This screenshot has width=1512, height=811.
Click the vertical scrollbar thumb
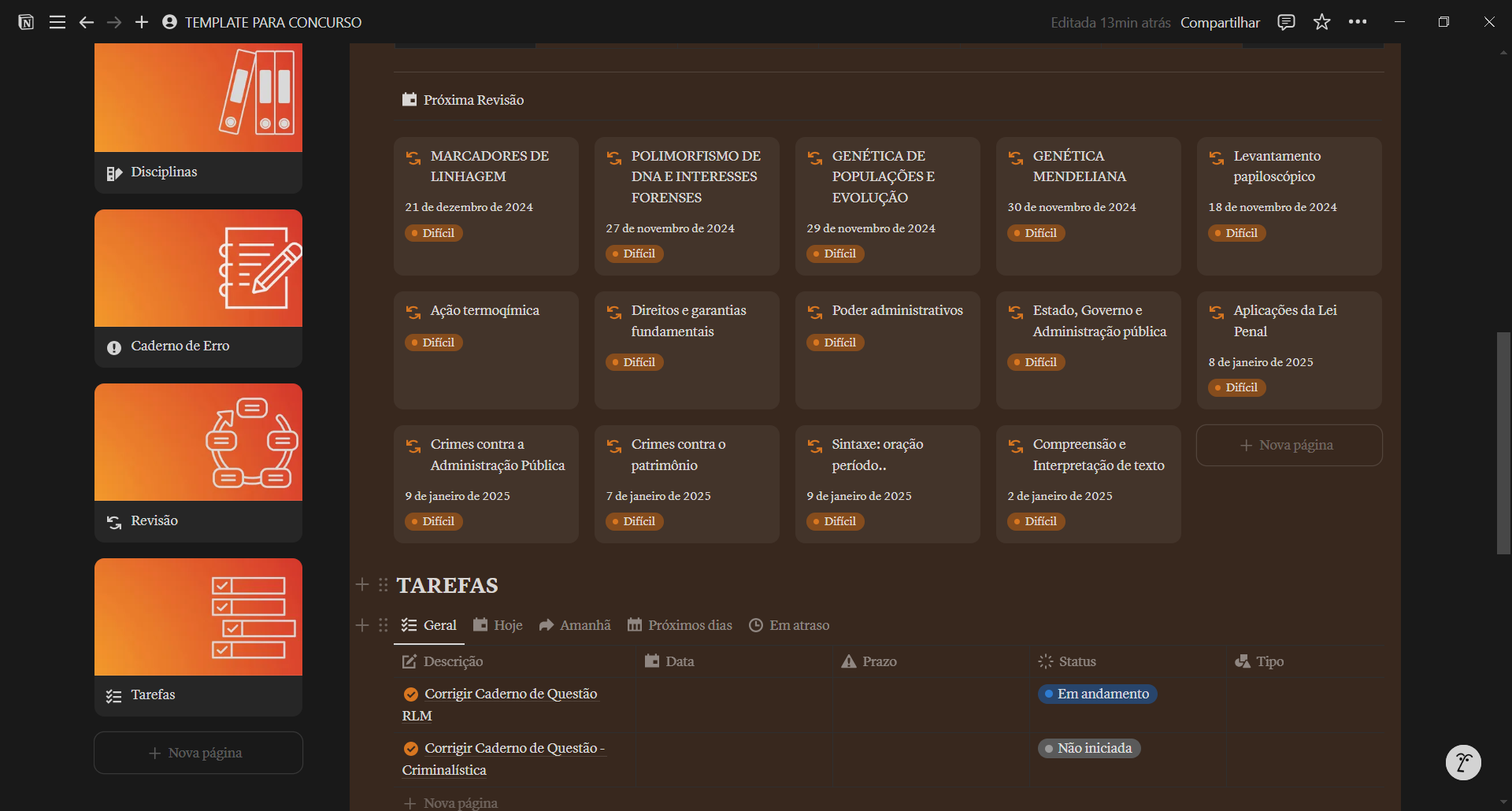tap(1503, 443)
